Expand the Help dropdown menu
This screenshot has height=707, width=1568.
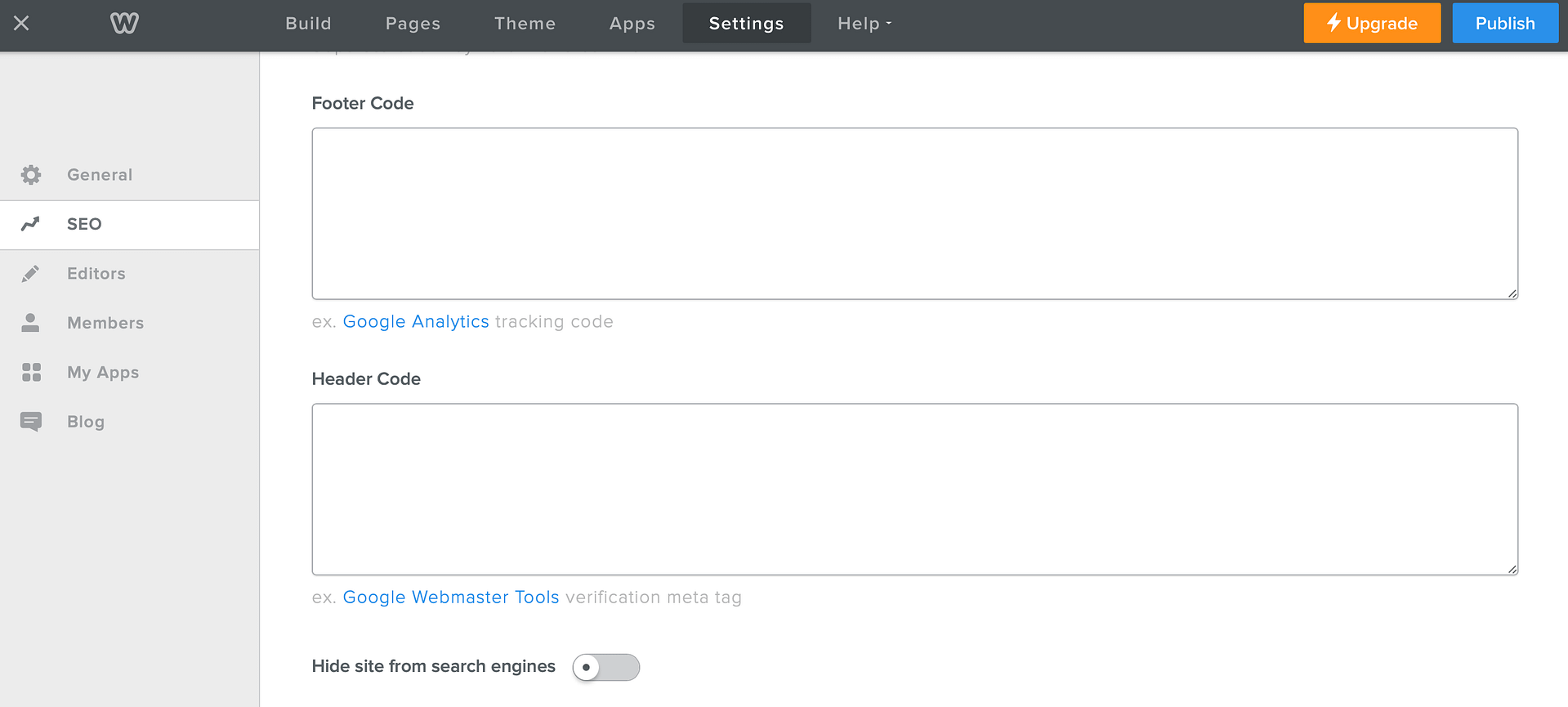(864, 24)
